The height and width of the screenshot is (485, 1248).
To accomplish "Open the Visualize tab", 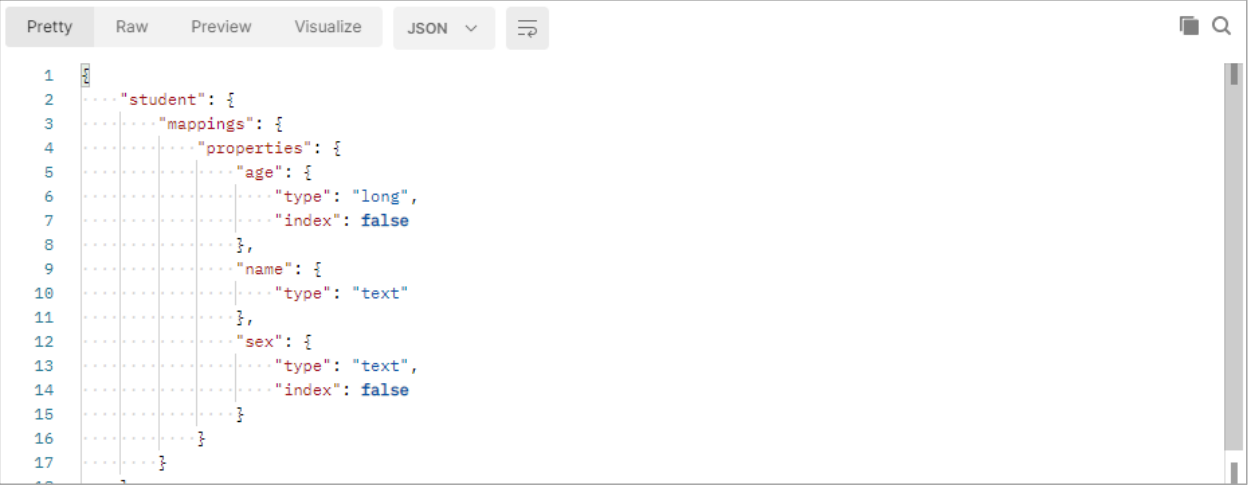I will (328, 27).
